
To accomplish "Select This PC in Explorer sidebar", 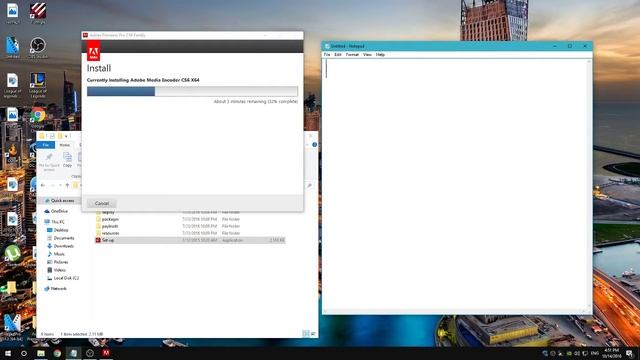I will (55, 222).
